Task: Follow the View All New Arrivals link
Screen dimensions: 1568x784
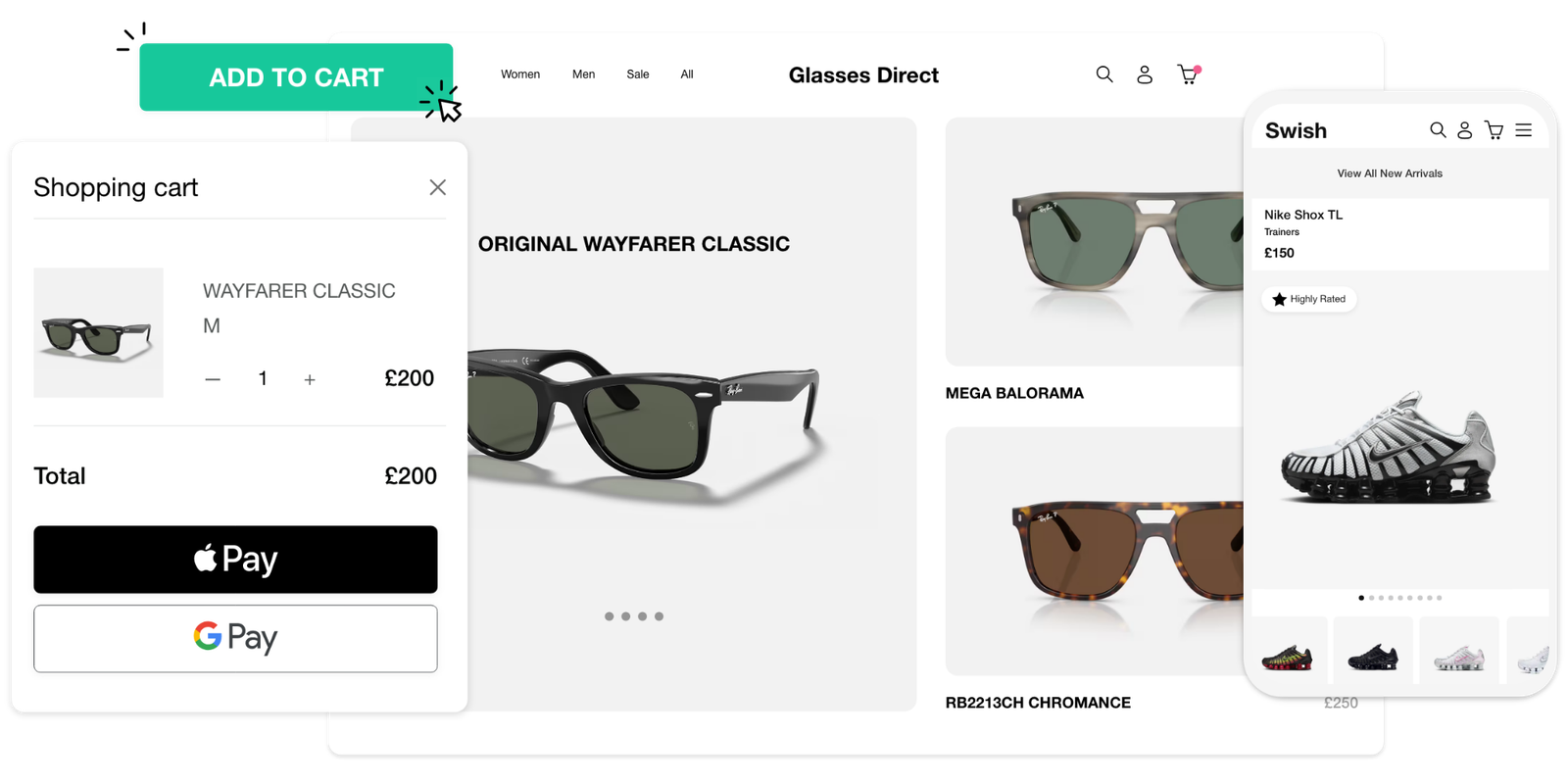Action: coord(1390,173)
